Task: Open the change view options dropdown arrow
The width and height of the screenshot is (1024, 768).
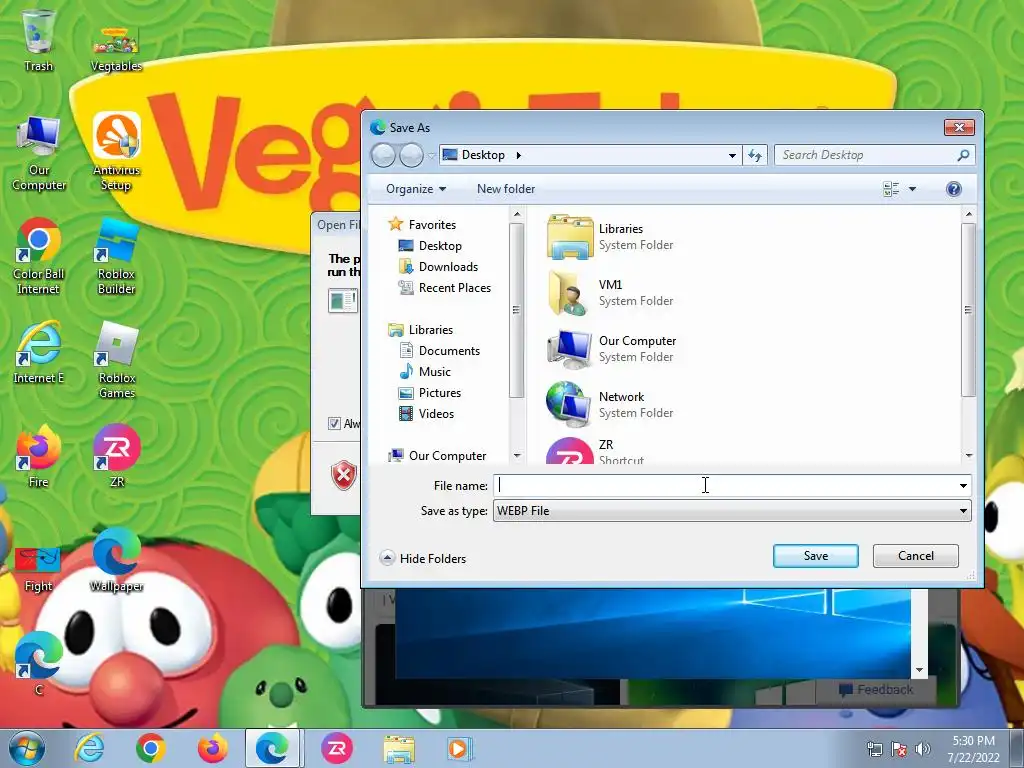Action: 912,189
